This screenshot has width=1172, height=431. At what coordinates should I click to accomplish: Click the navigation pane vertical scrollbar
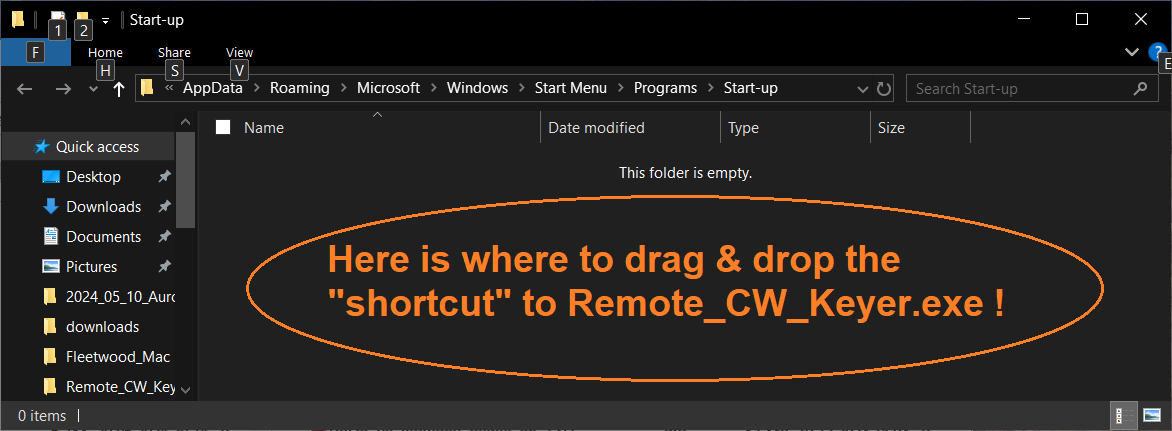coord(186,255)
